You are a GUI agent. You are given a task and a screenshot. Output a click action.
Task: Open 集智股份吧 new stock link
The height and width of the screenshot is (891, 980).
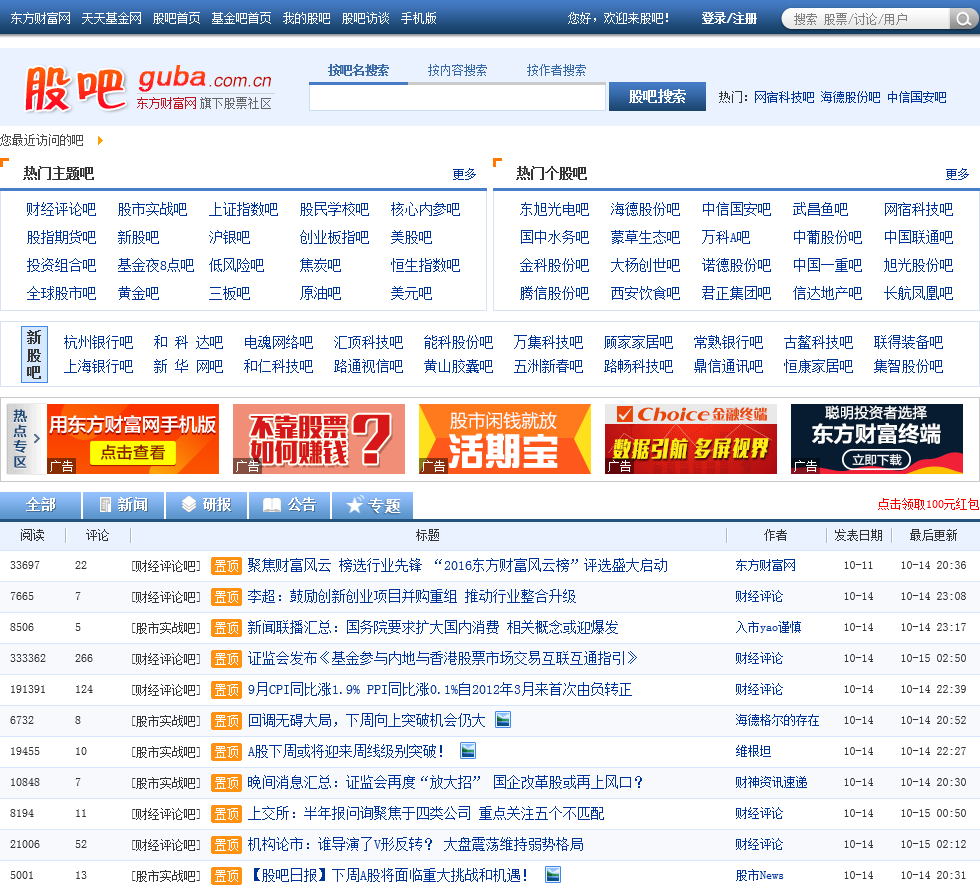(x=908, y=366)
